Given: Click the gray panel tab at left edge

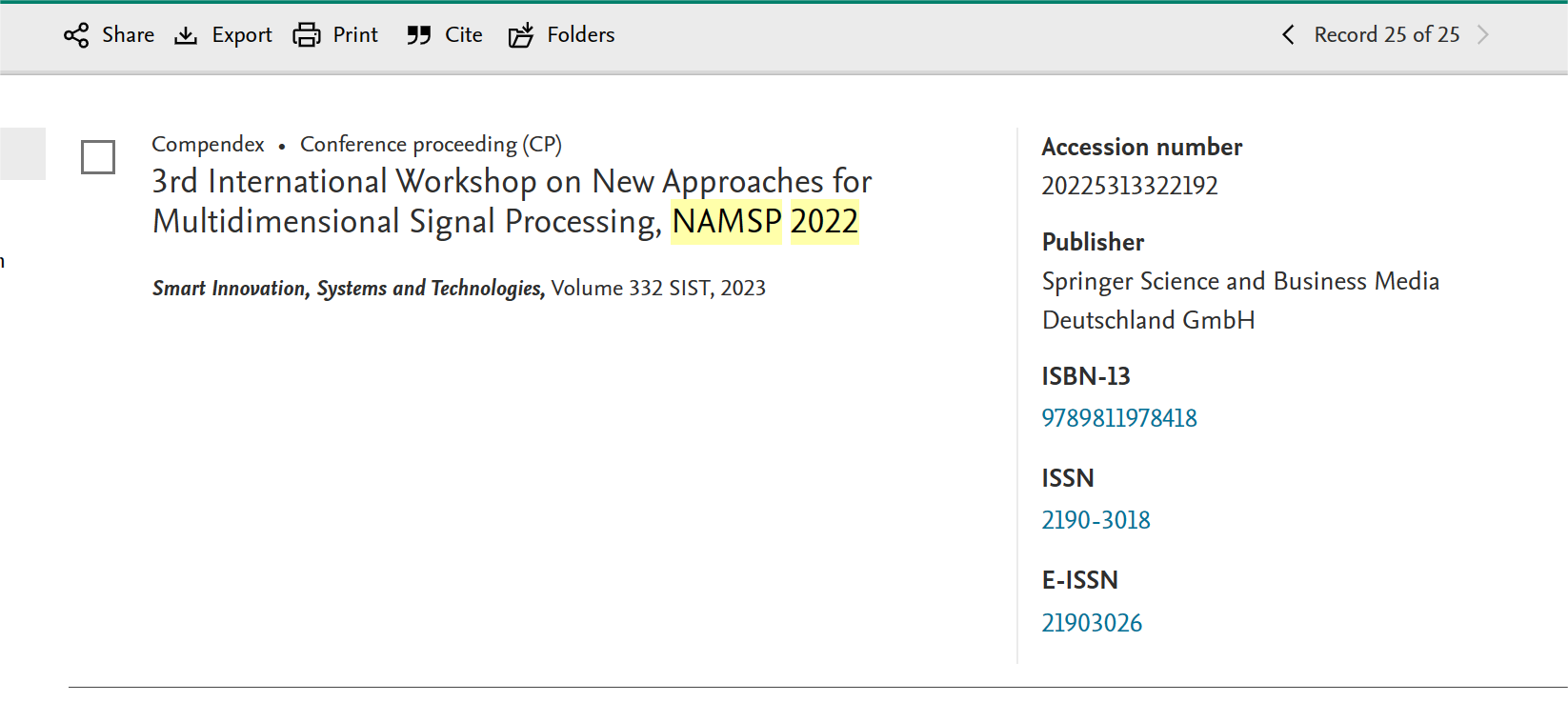Looking at the screenshot, I should coord(23,153).
